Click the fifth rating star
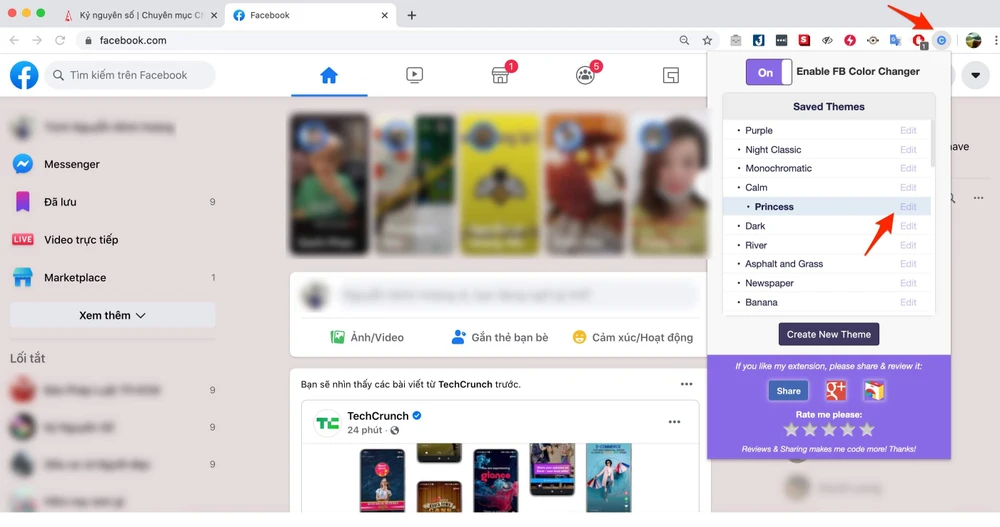This screenshot has height=527, width=1000. [x=867, y=429]
